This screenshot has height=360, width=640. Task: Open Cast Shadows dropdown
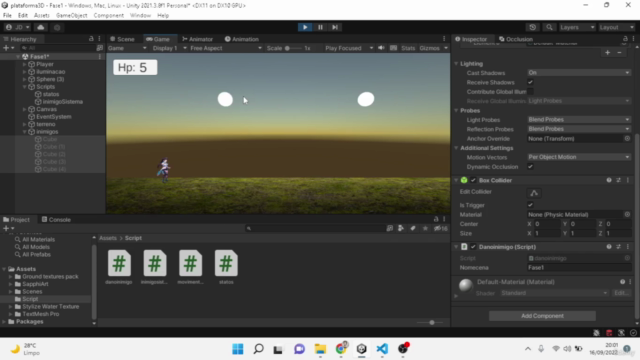pyautogui.click(x=578, y=73)
